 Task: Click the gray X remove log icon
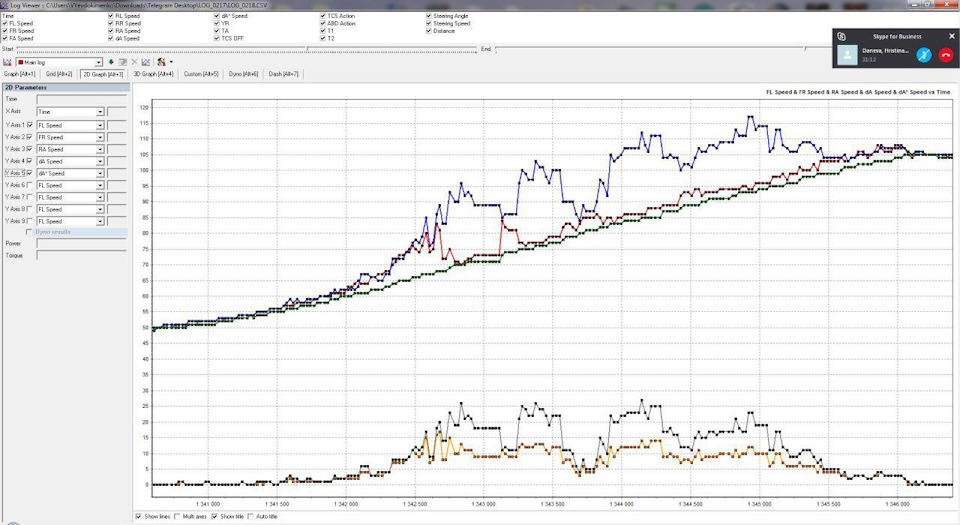[x=134, y=62]
